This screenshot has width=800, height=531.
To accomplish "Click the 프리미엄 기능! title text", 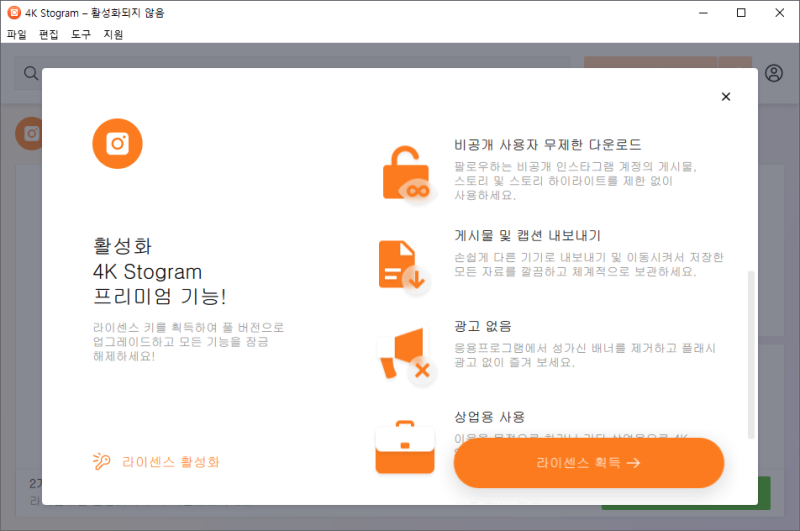I will 159,296.
